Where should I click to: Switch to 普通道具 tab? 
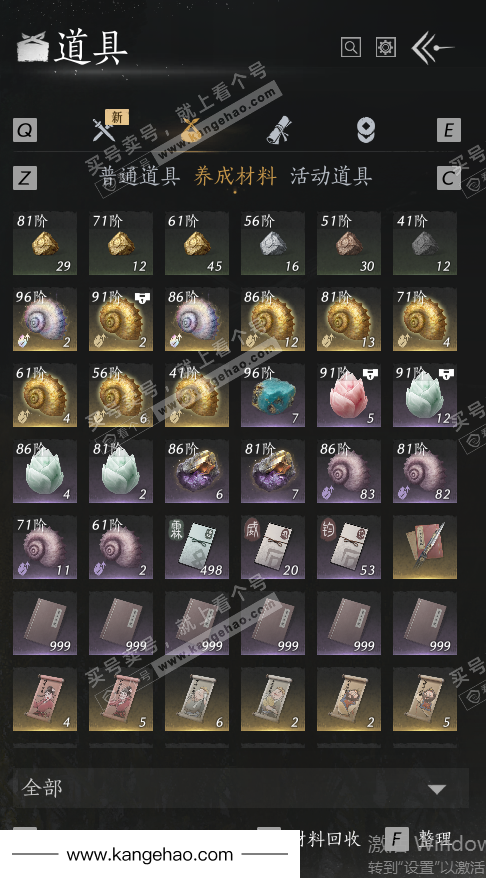140,176
